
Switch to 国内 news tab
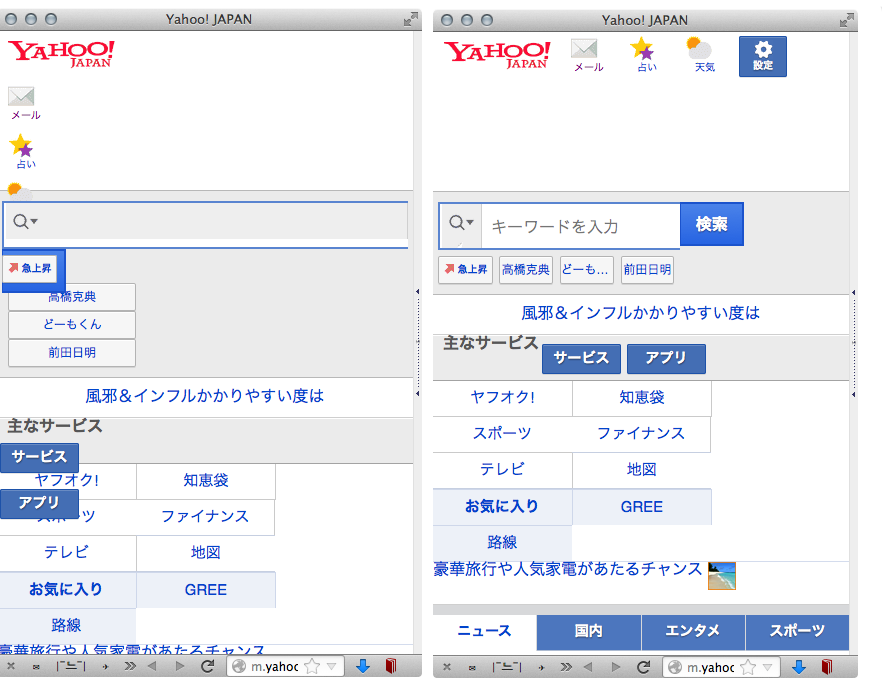pyautogui.click(x=588, y=631)
